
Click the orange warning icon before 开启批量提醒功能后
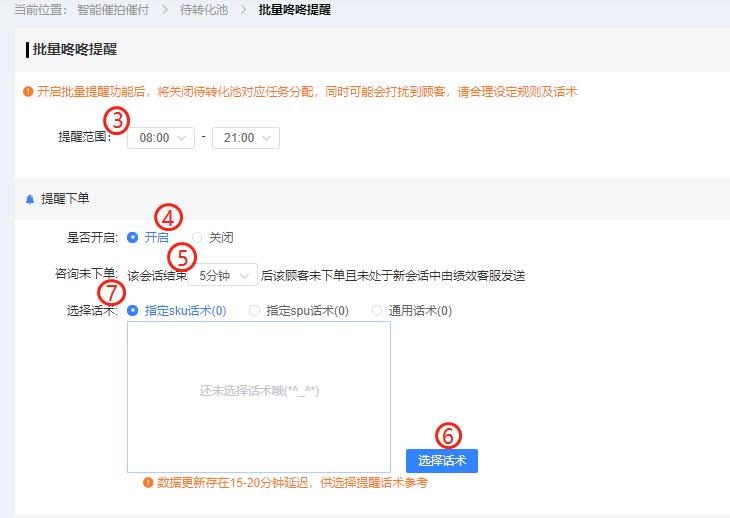[28, 91]
